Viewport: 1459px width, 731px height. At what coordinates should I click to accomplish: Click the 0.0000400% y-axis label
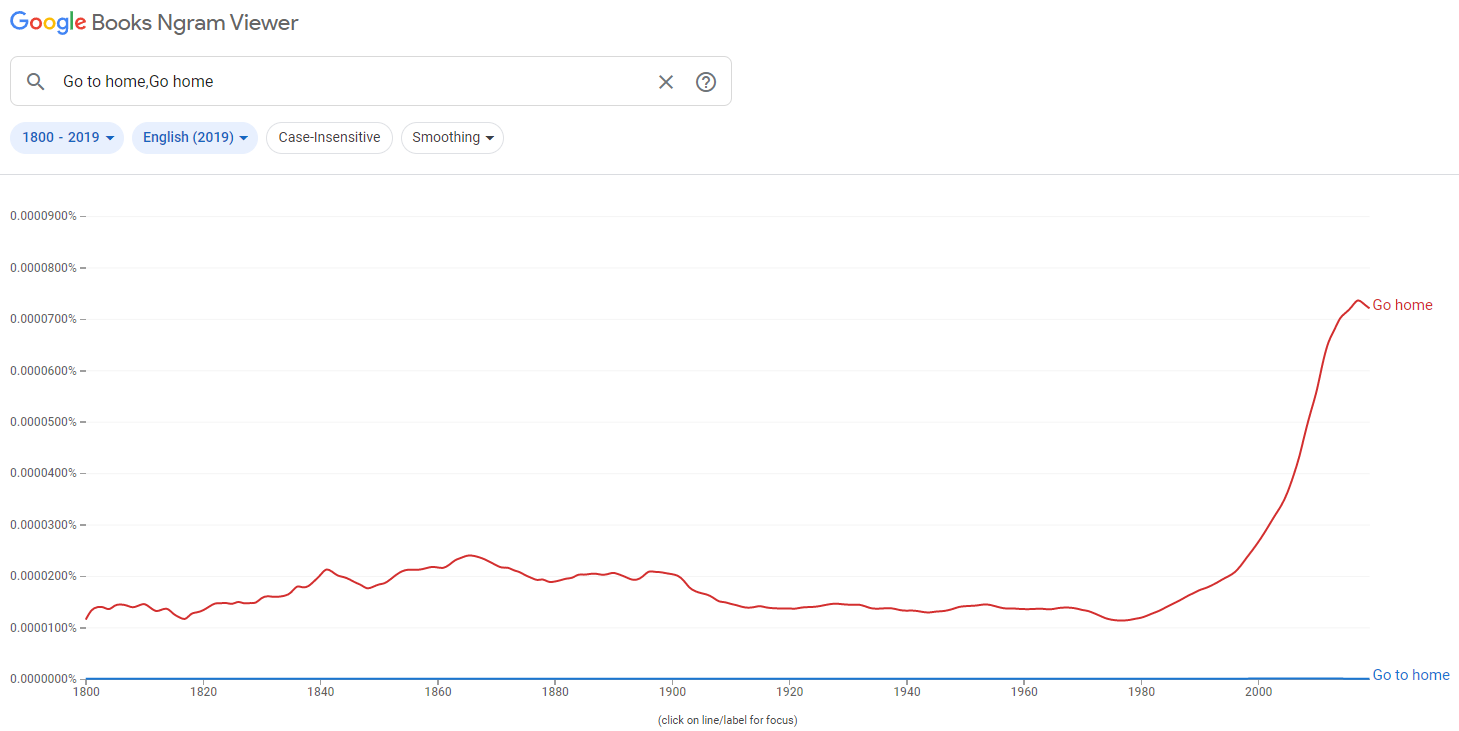pos(43,473)
